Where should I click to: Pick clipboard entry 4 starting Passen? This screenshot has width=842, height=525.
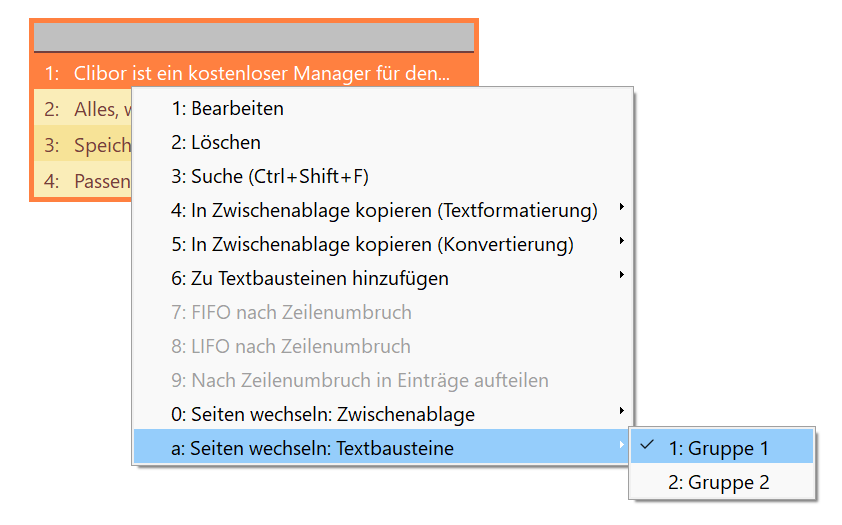point(83,181)
